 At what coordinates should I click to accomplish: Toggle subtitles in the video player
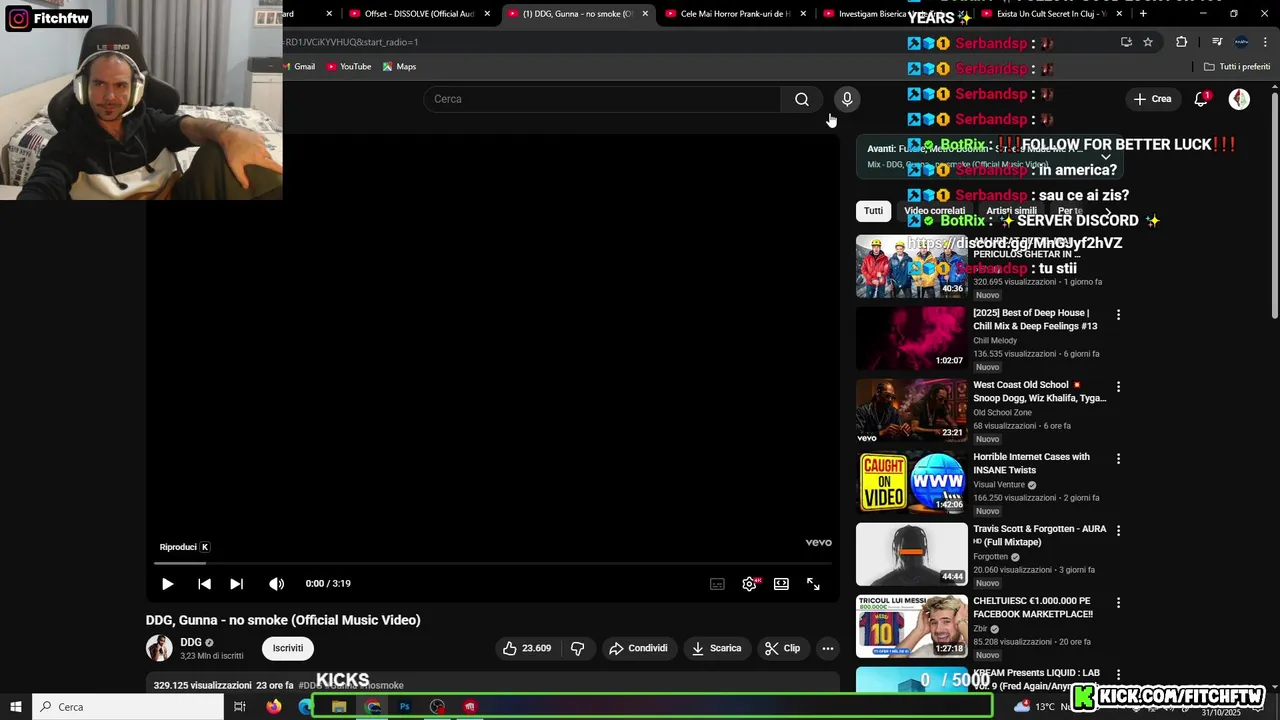pyautogui.click(x=717, y=584)
